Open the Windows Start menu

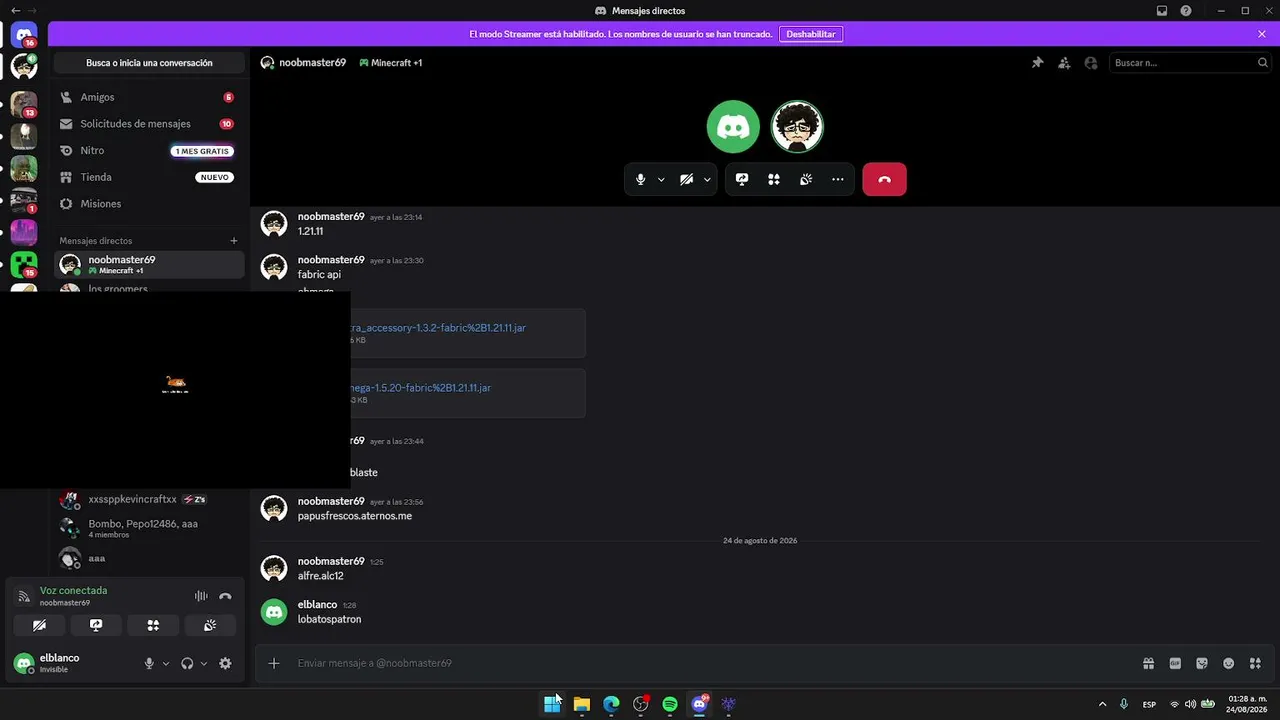(552, 704)
